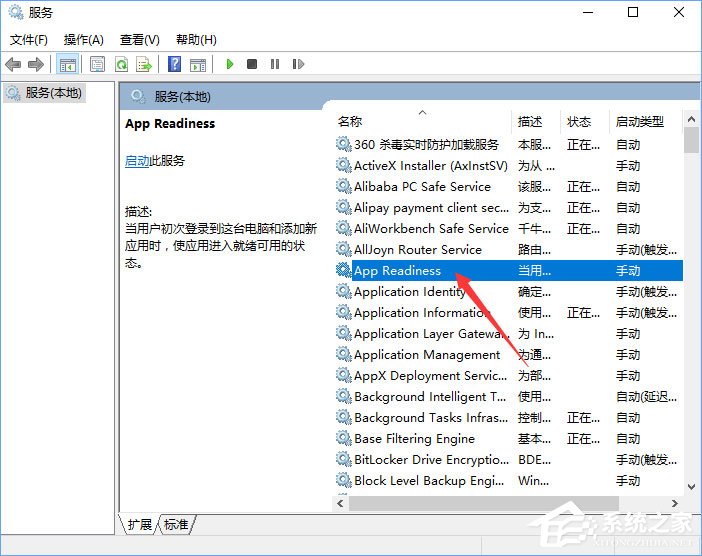The width and height of the screenshot is (702, 556).
Task: Click gear icon of Application Identity row
Action: pos(344,291)
